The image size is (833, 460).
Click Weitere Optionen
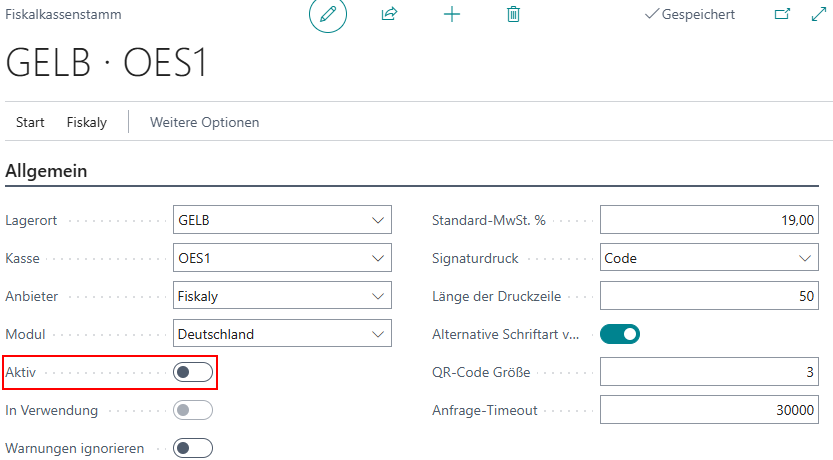[x=204, y=122]
